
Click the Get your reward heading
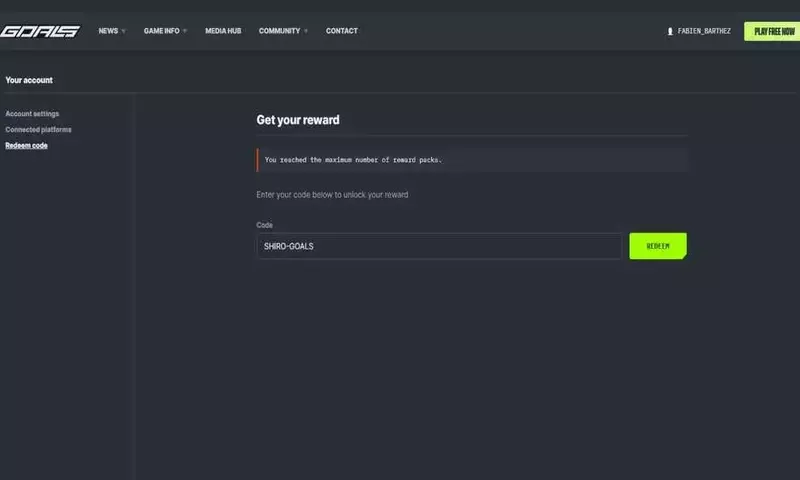[x=298, y=120]
